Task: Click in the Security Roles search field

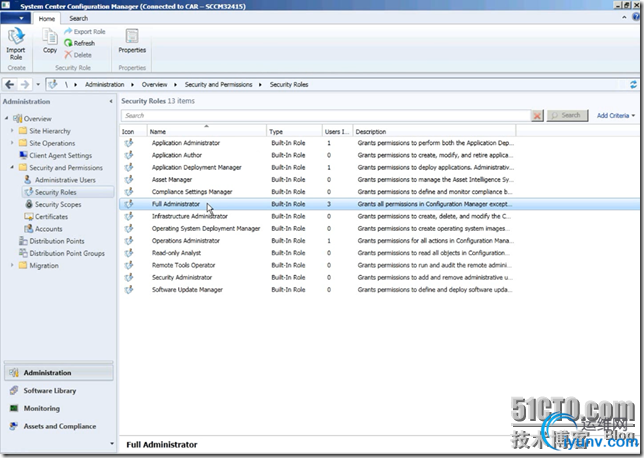Action: tap(326, 115)
